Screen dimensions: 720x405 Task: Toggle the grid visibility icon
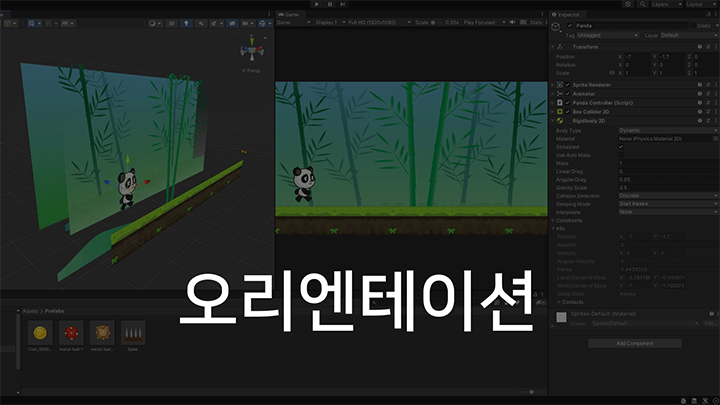click(34, 23)
